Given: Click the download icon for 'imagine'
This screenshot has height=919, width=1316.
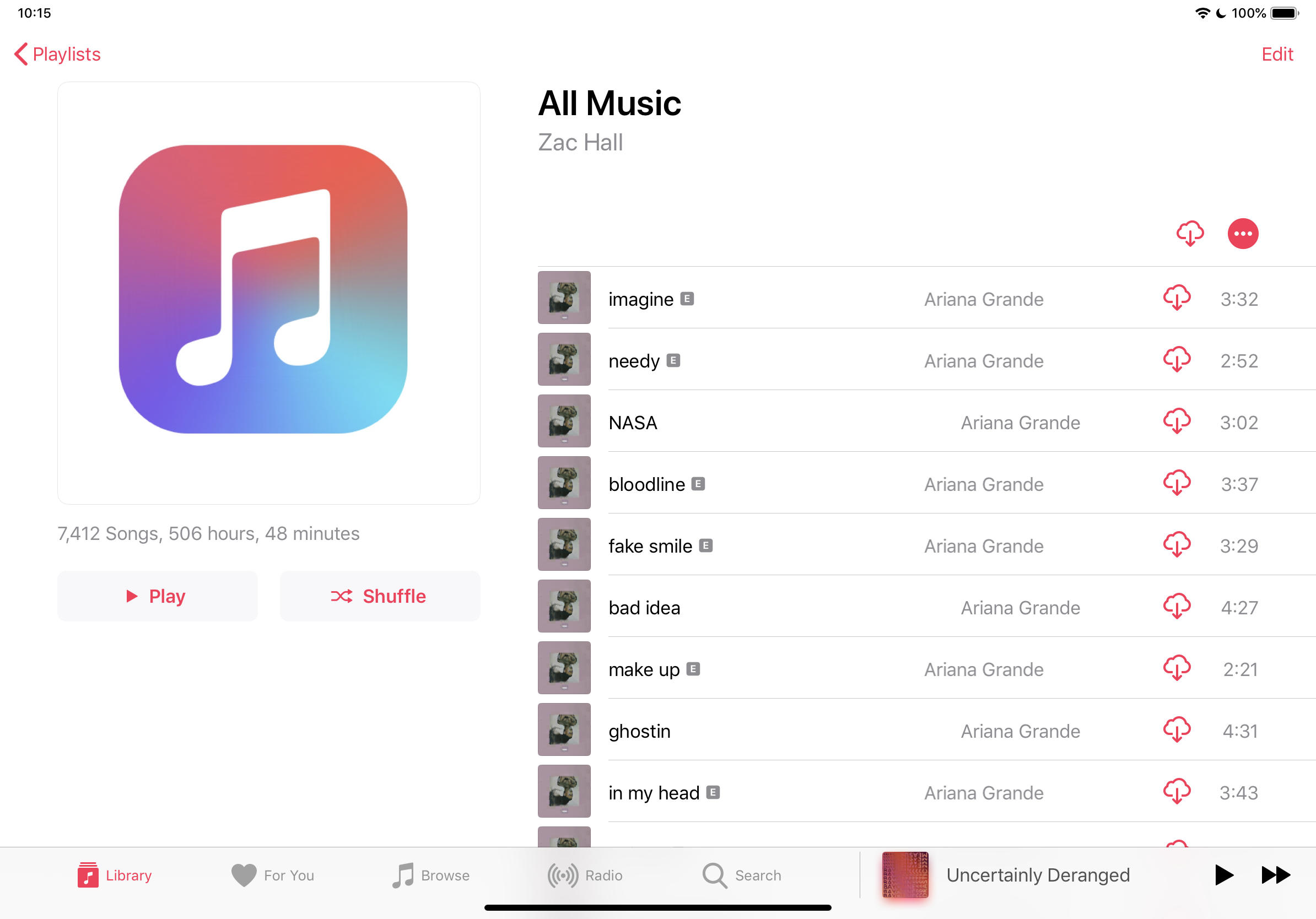Looking at the screenshot, I should (1177, 298).
